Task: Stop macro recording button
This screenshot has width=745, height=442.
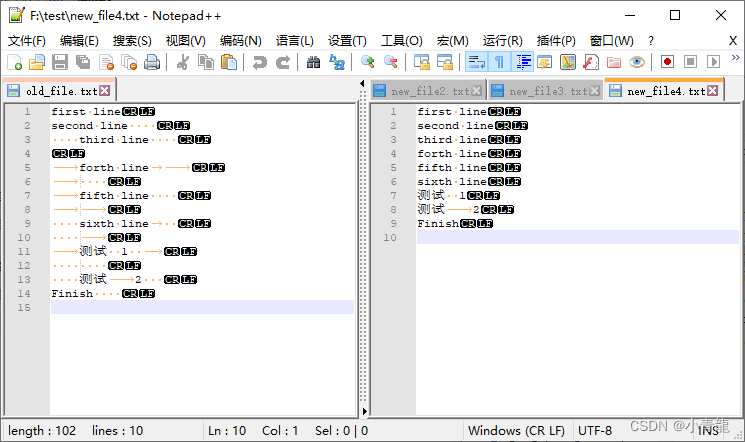Action: [x=690, y=62]
